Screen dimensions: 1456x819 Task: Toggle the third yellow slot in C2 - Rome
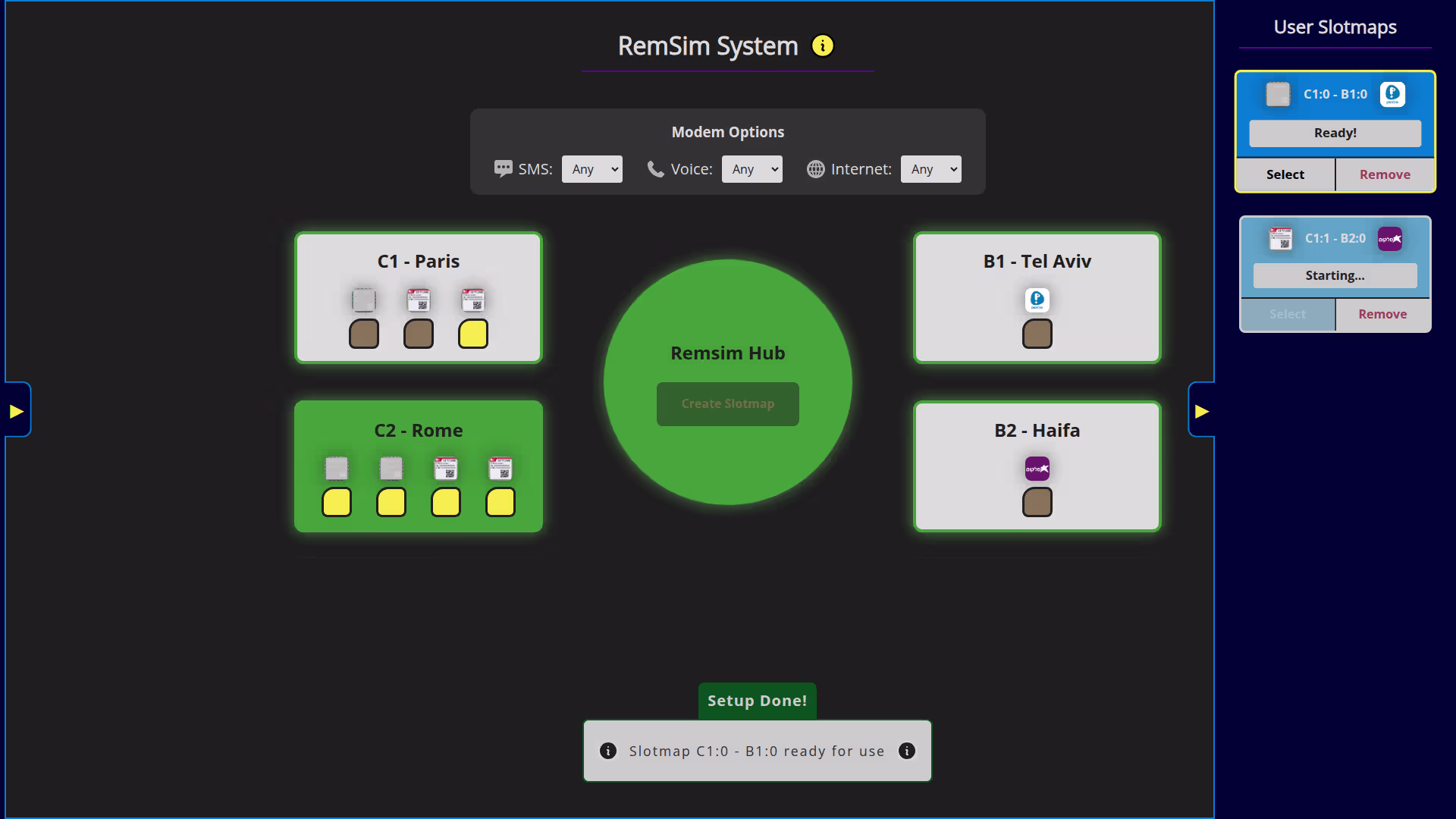click(x=446, y=502)
